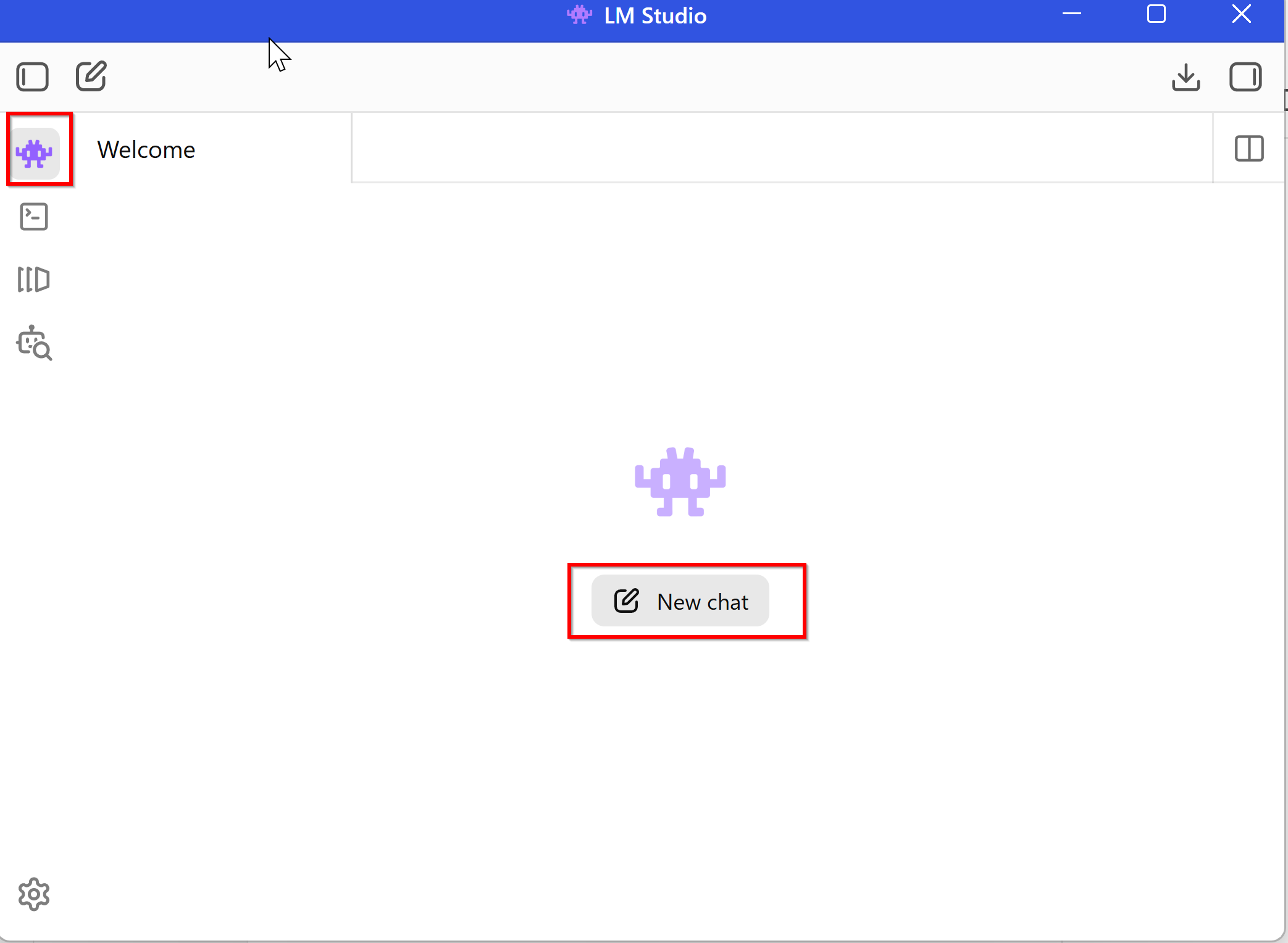This screenshot has height=943, width=1288.
Task: Click empty tab strip beside Welcome tab
Action: 781,148
